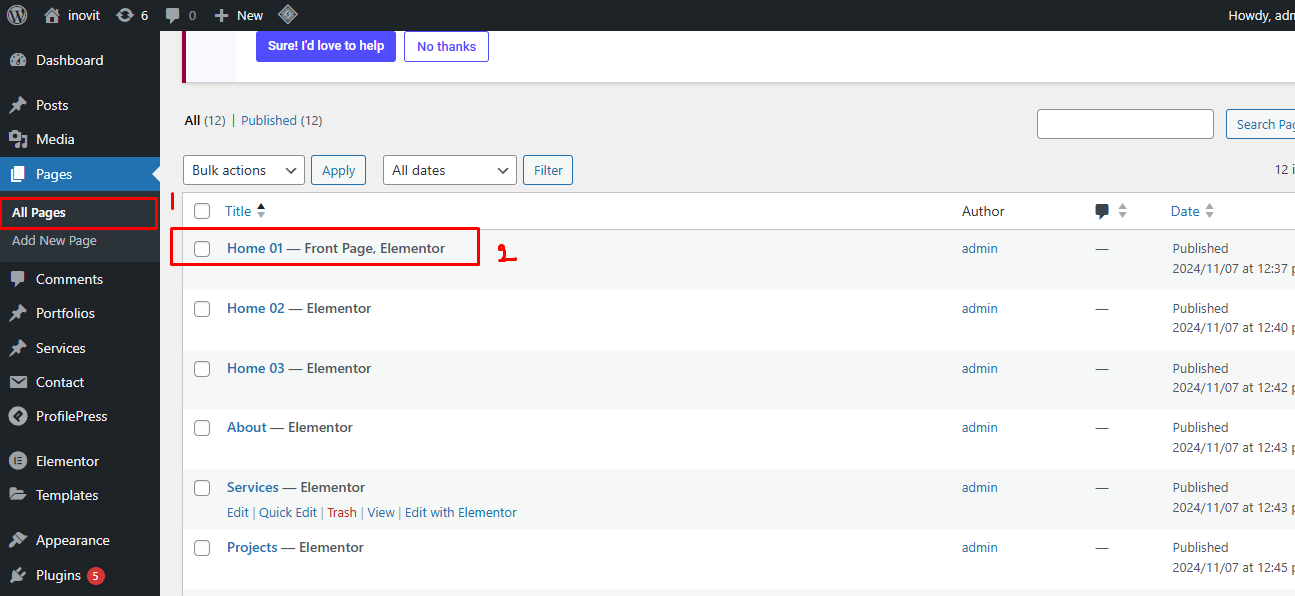Open the Projects page title link

[252, 547]
